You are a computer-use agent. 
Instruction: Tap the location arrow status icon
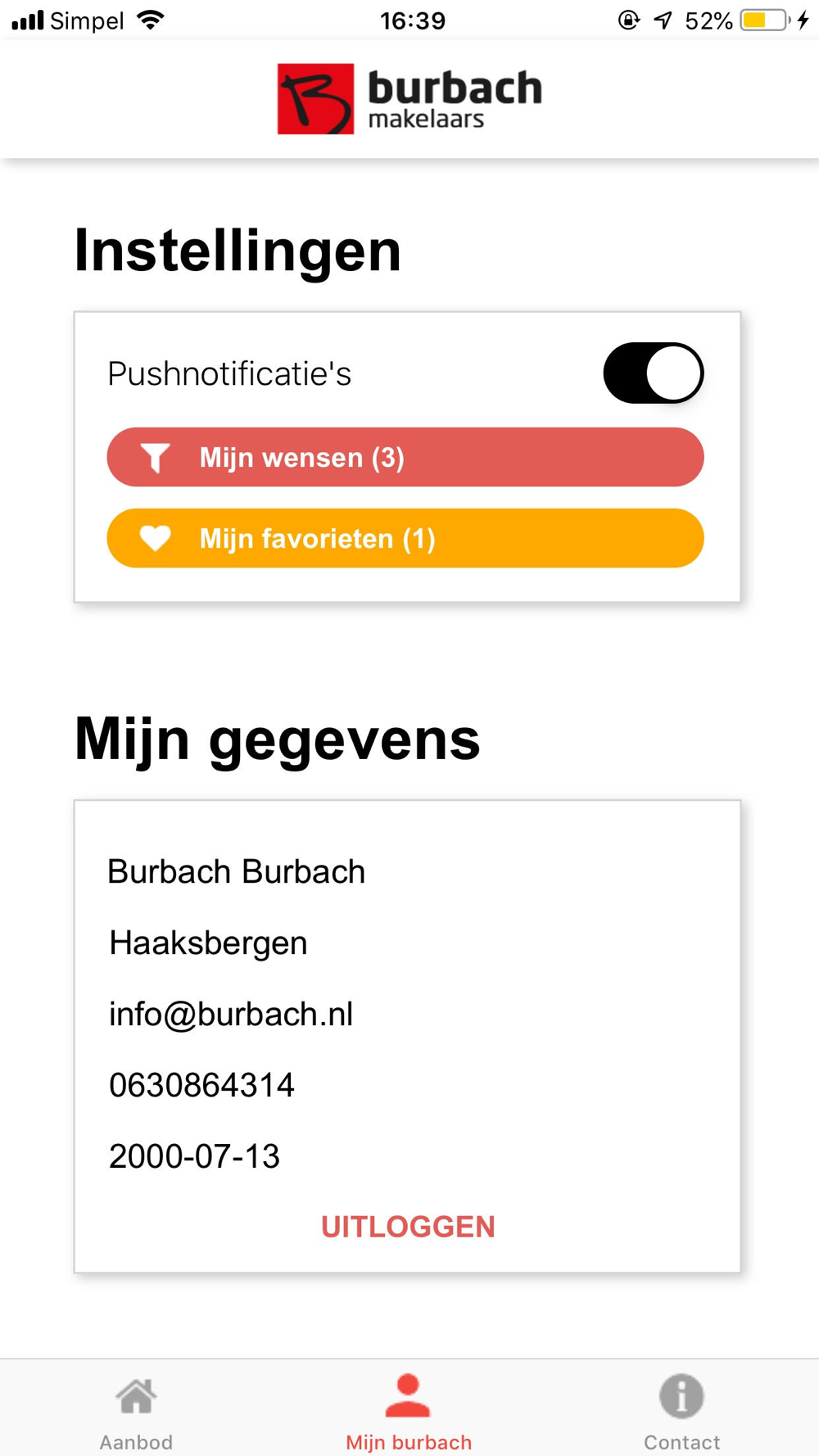pyautogui.click(x=663, y=20)
